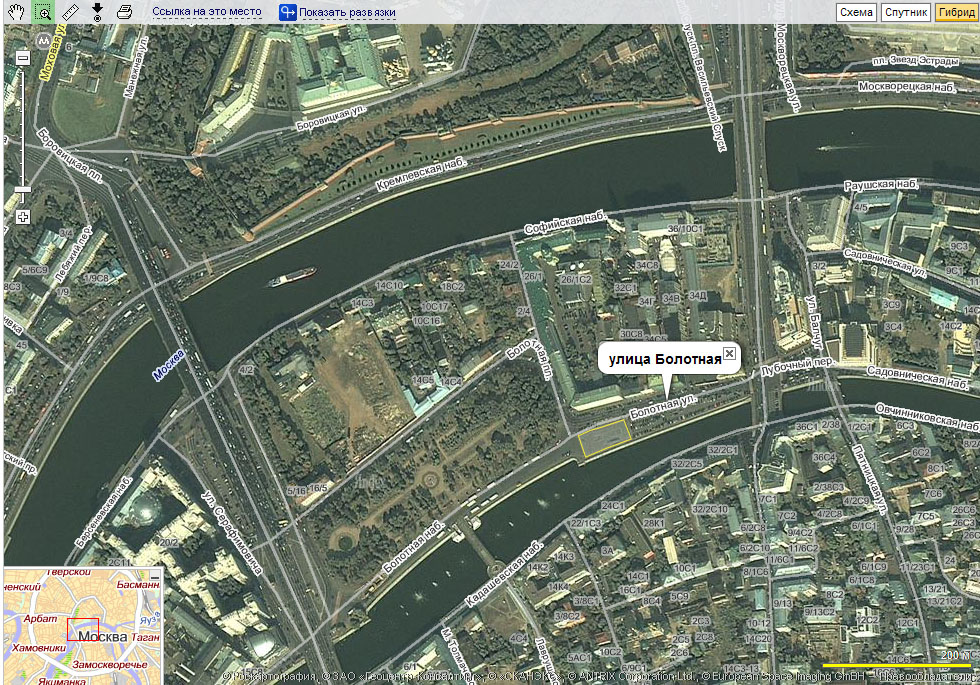980x685 pixels.
Task: Click the metro station marker on map
Action: point(42,41)
